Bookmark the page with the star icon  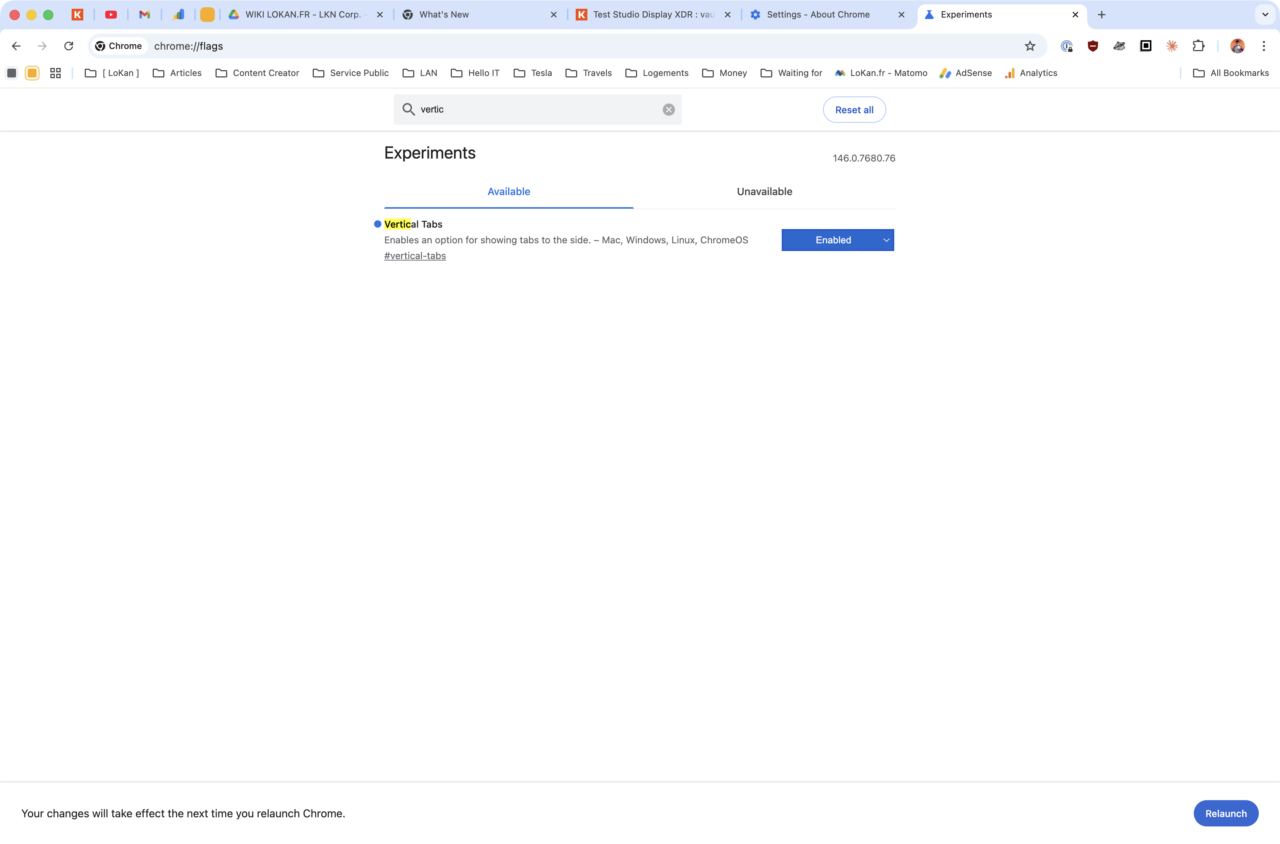[1029, 46]
